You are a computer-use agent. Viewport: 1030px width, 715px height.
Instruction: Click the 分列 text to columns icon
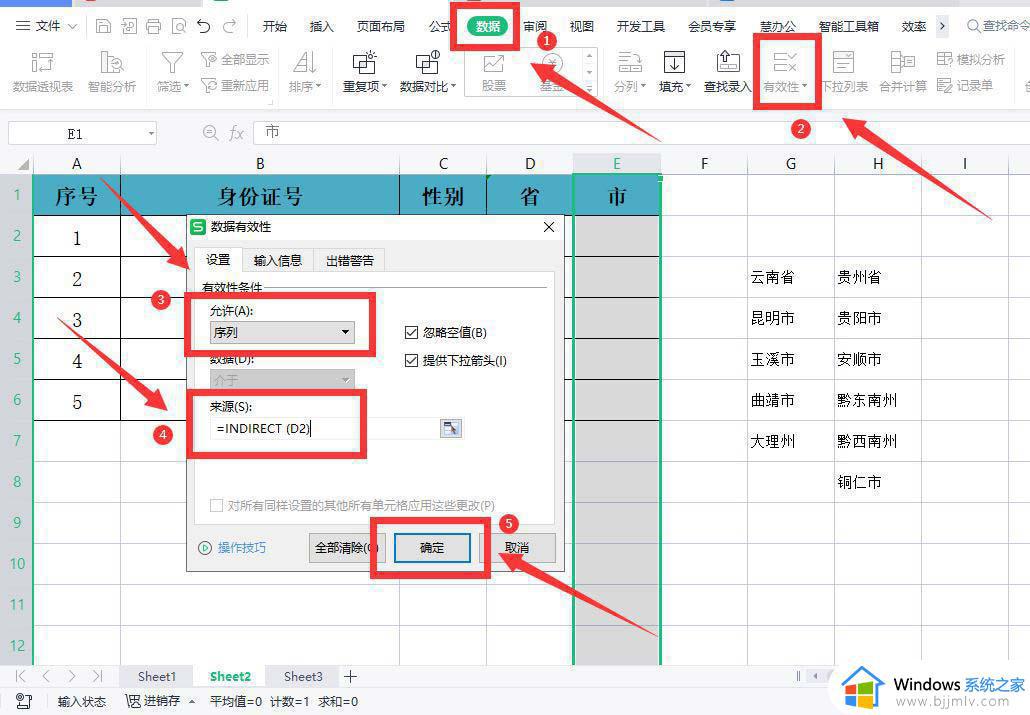[629, 63]
